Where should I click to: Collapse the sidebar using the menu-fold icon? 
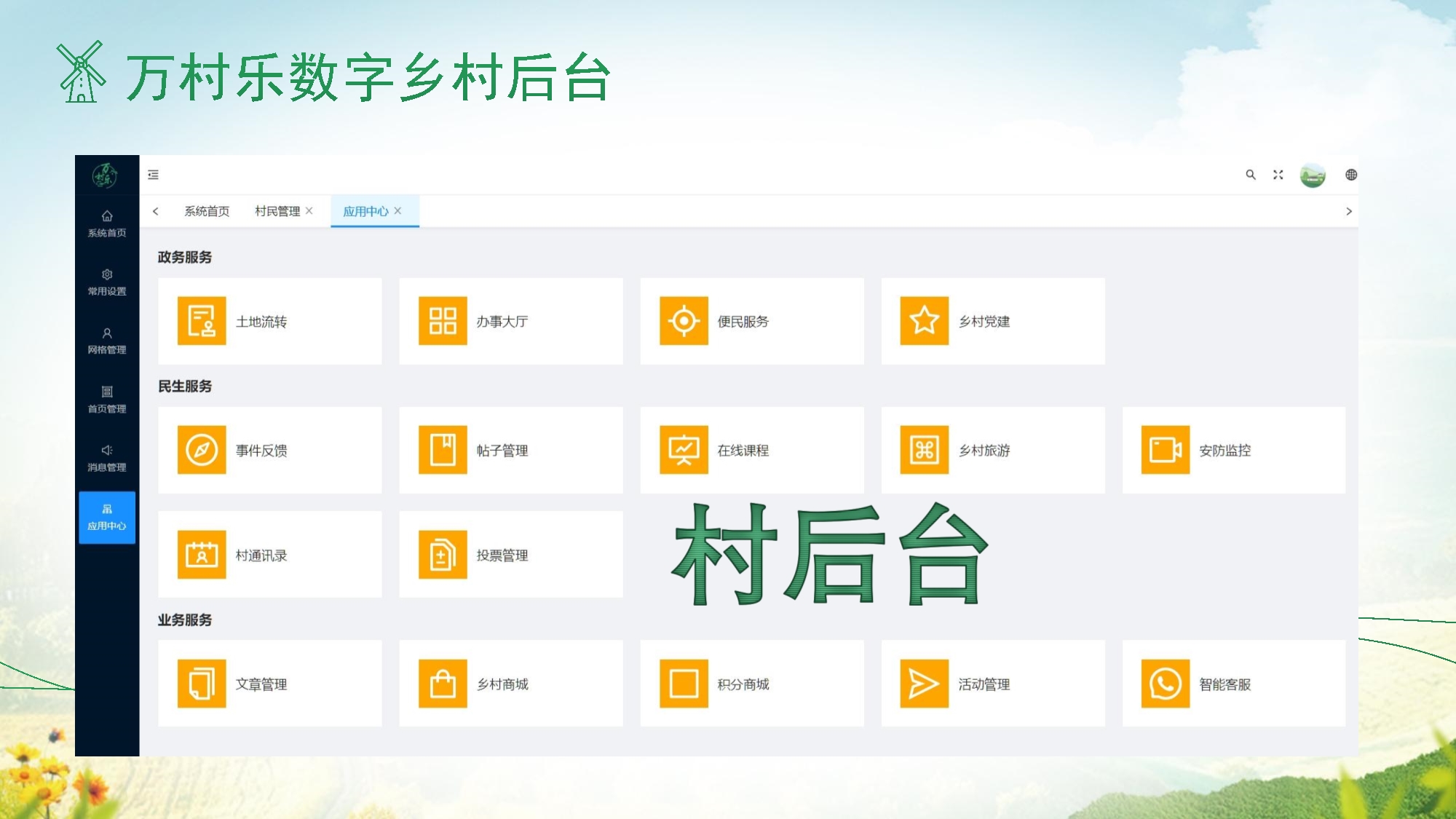[153, 175]
